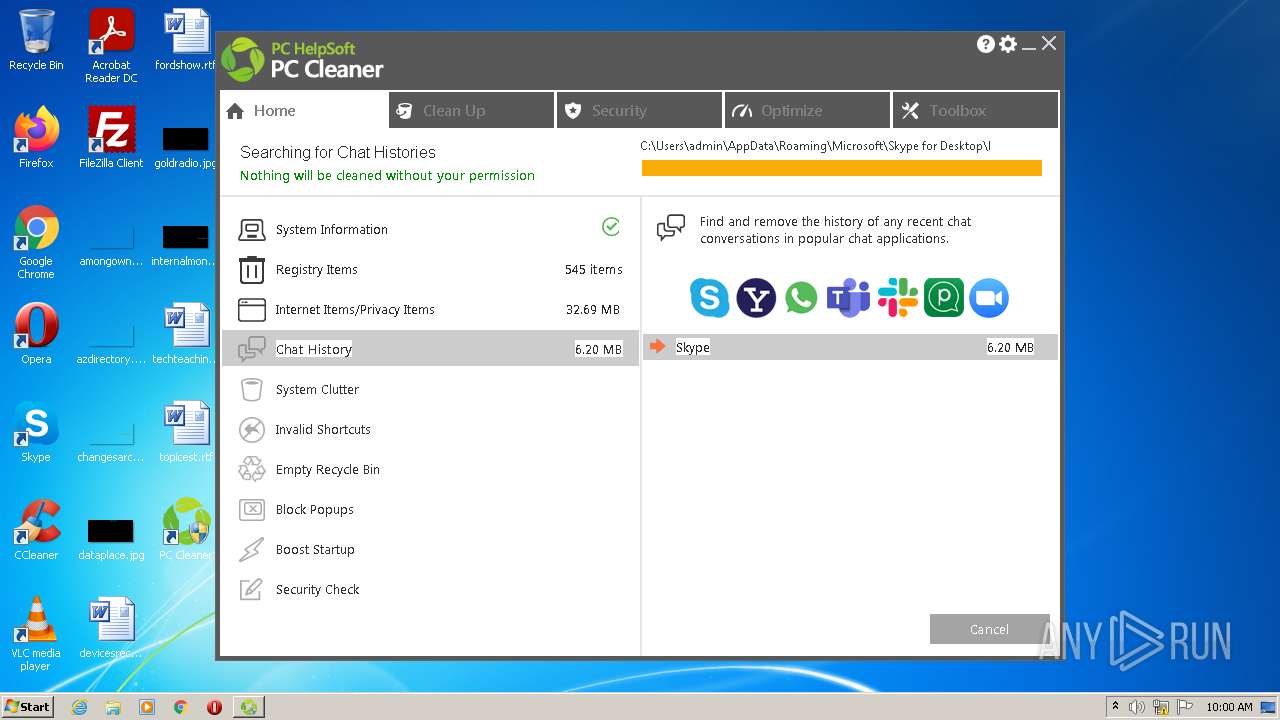Click the Yahoo Messenger icon
Screen dimensions: 1280x720
756,298
